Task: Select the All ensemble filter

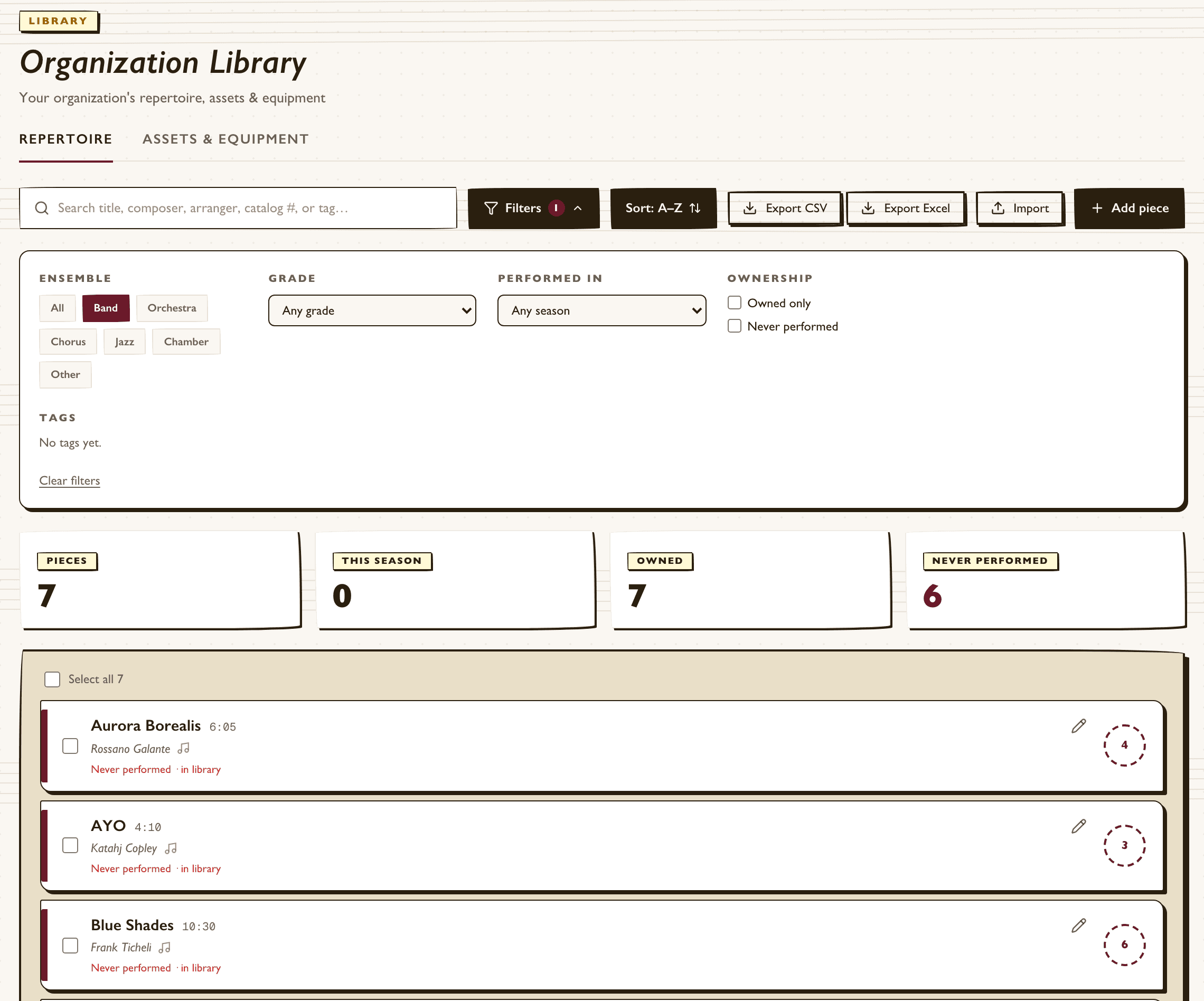Action: 58,308
